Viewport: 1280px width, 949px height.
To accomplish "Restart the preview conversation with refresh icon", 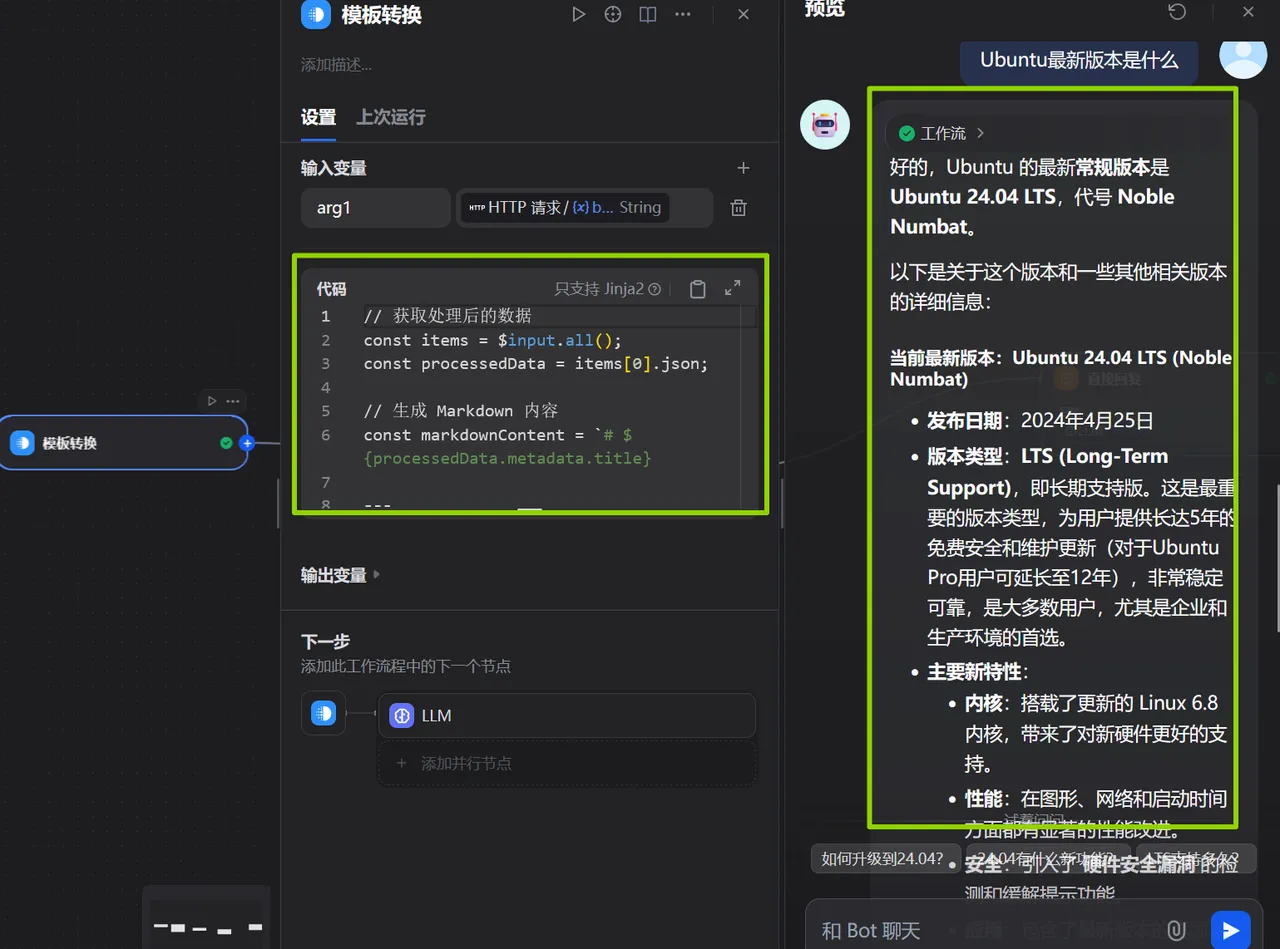I will 1178,11.
